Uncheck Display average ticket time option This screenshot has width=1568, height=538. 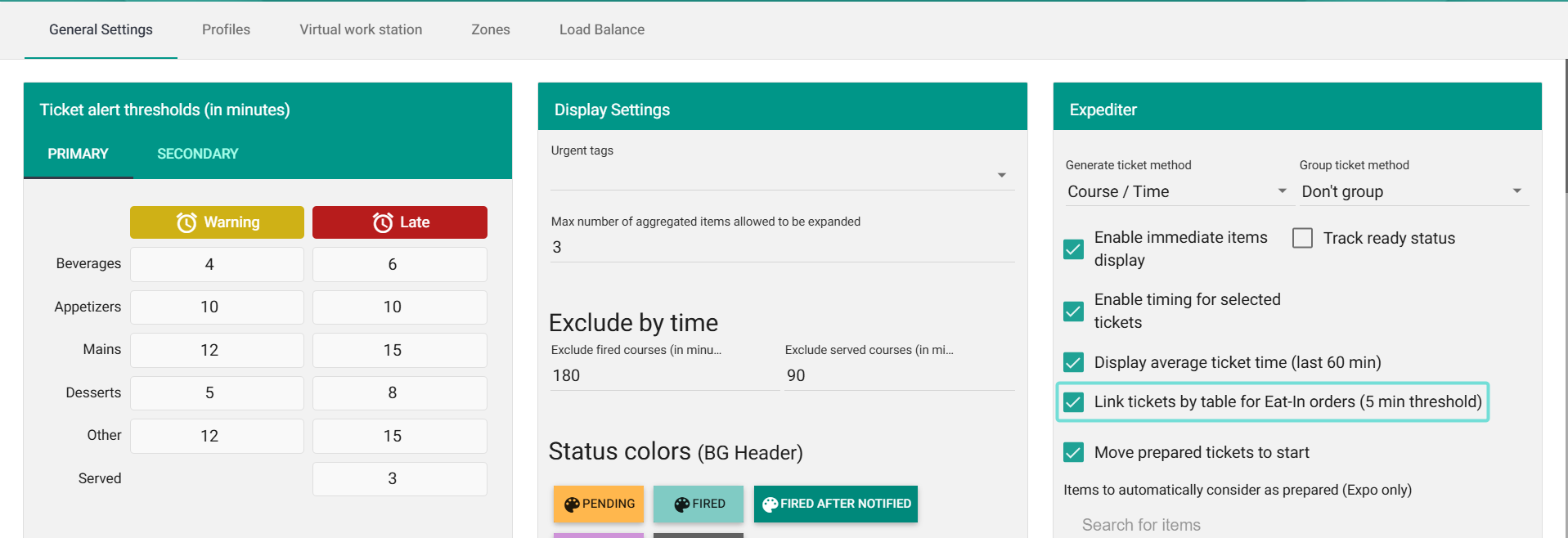pyautogui.click(x=1073, y=362)
